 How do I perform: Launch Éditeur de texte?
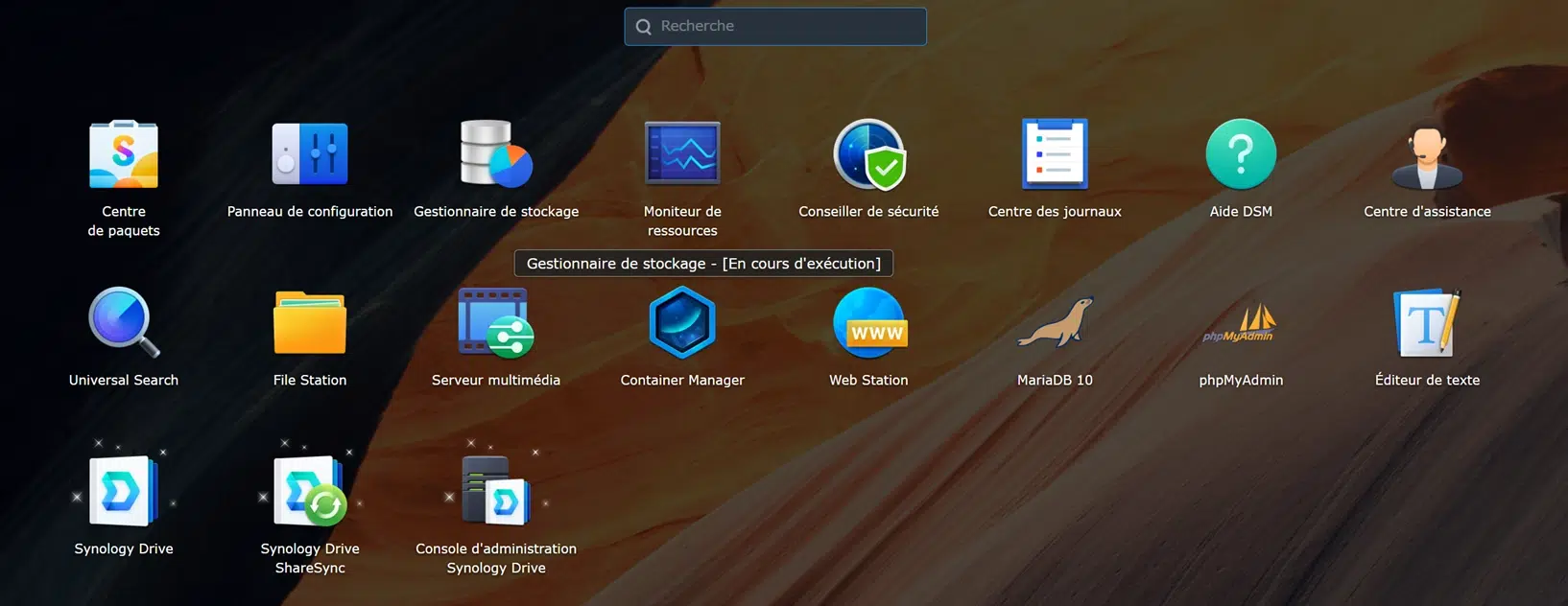click(1427, 323)
